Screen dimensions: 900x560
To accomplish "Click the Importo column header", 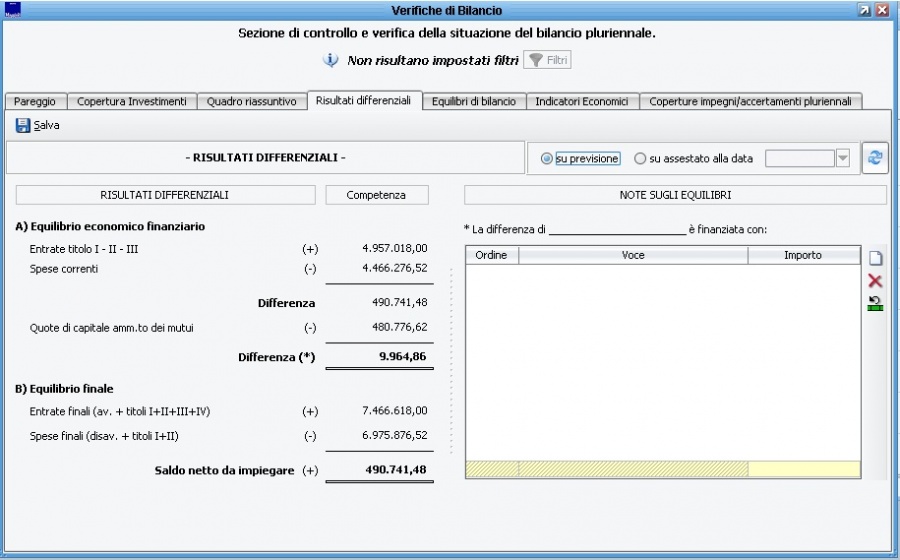I will (x=804, y=255).
